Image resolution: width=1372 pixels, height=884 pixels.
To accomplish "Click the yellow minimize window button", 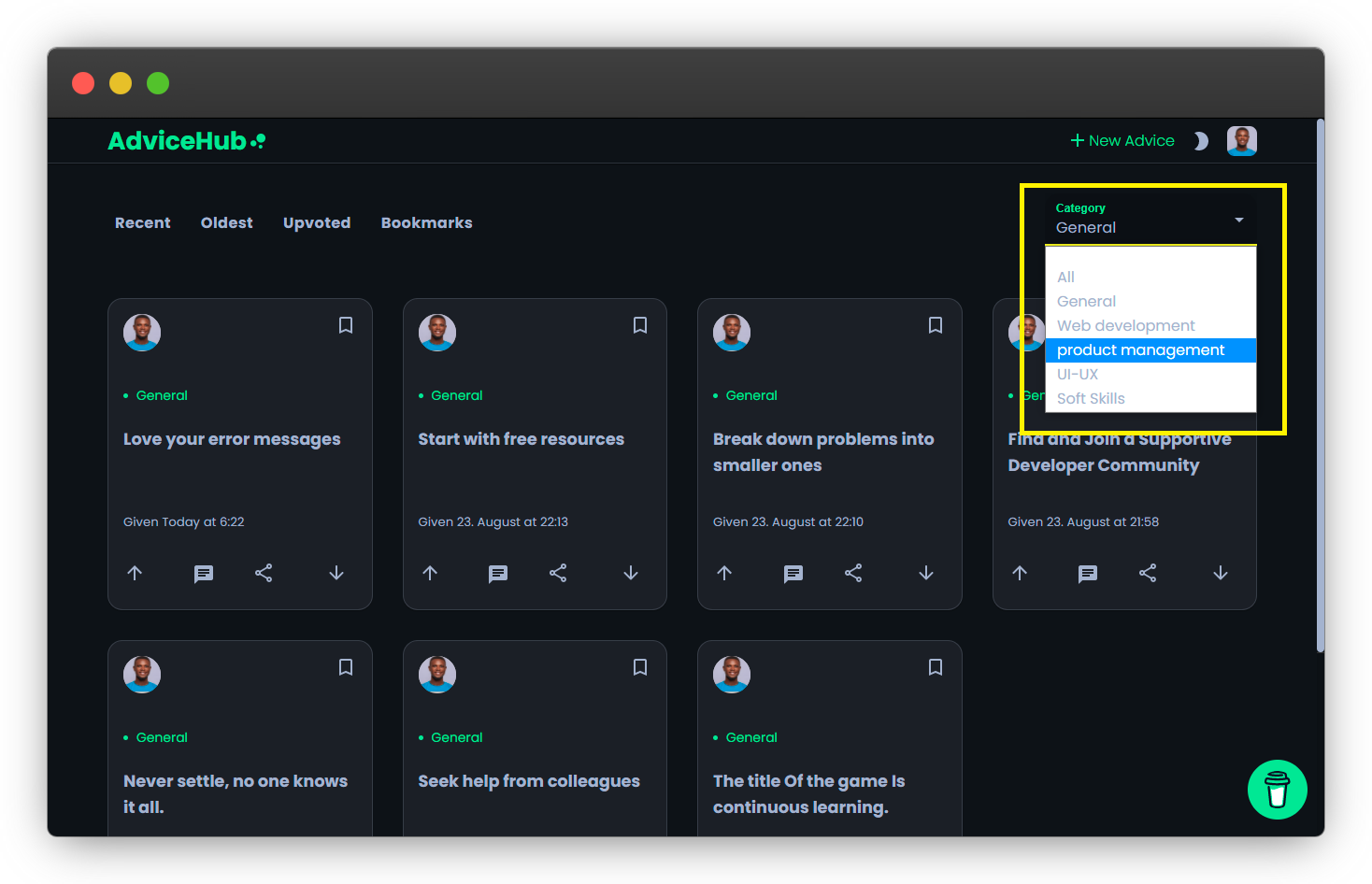I will [x=121, y=83].
